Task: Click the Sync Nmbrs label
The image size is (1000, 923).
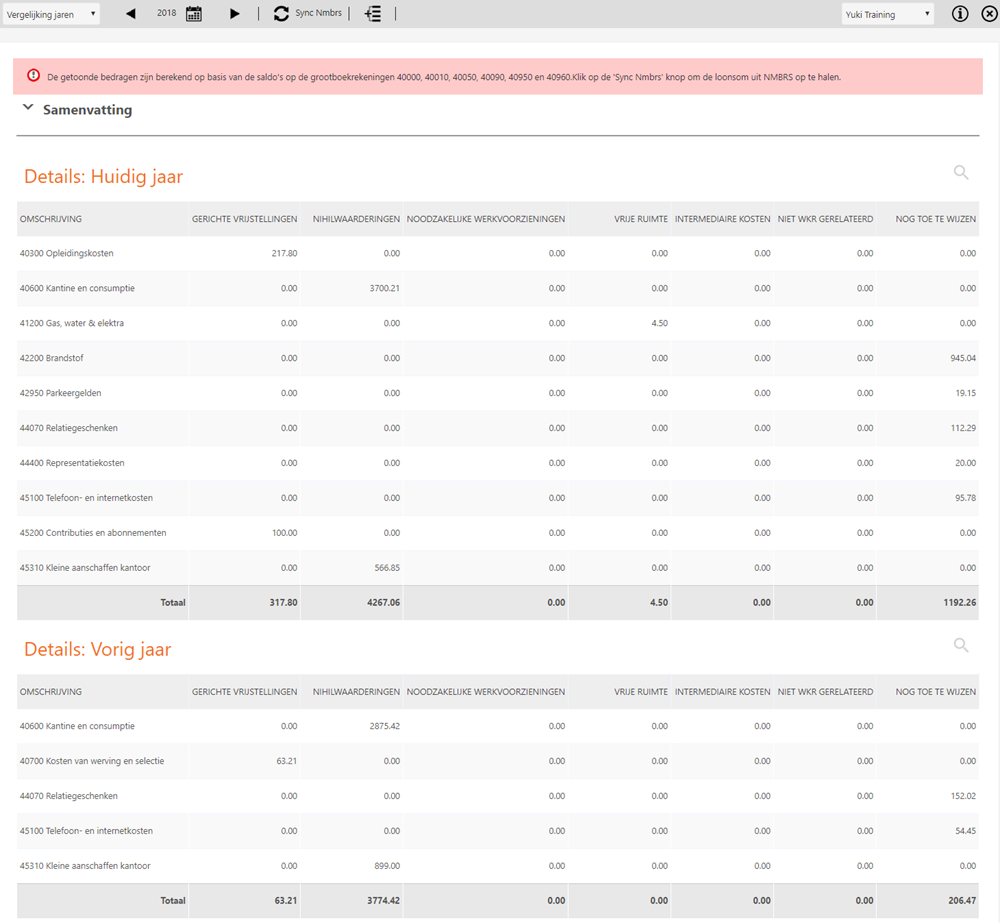Action: point(318,13)
